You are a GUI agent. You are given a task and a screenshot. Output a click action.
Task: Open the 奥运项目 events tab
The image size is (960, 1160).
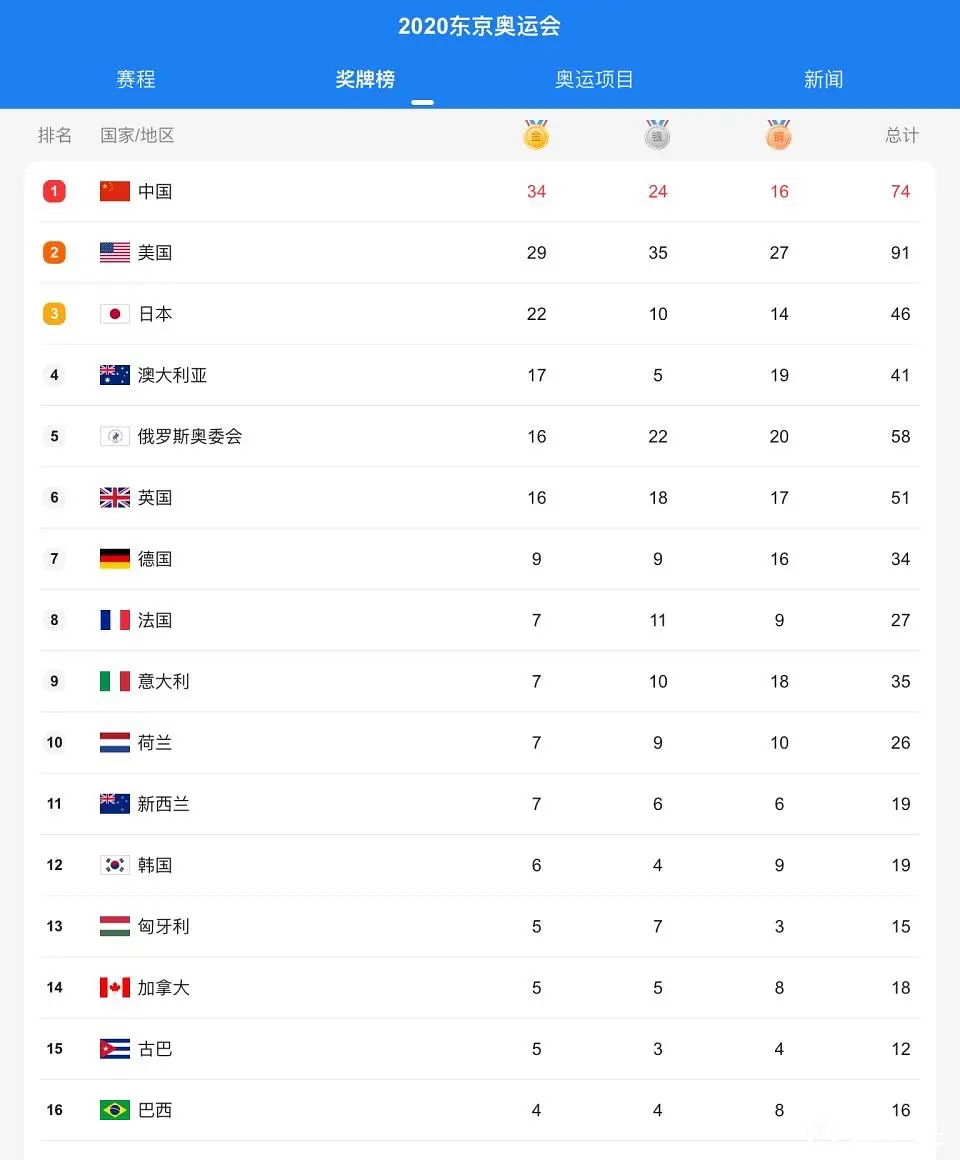(x=594, y=80)
